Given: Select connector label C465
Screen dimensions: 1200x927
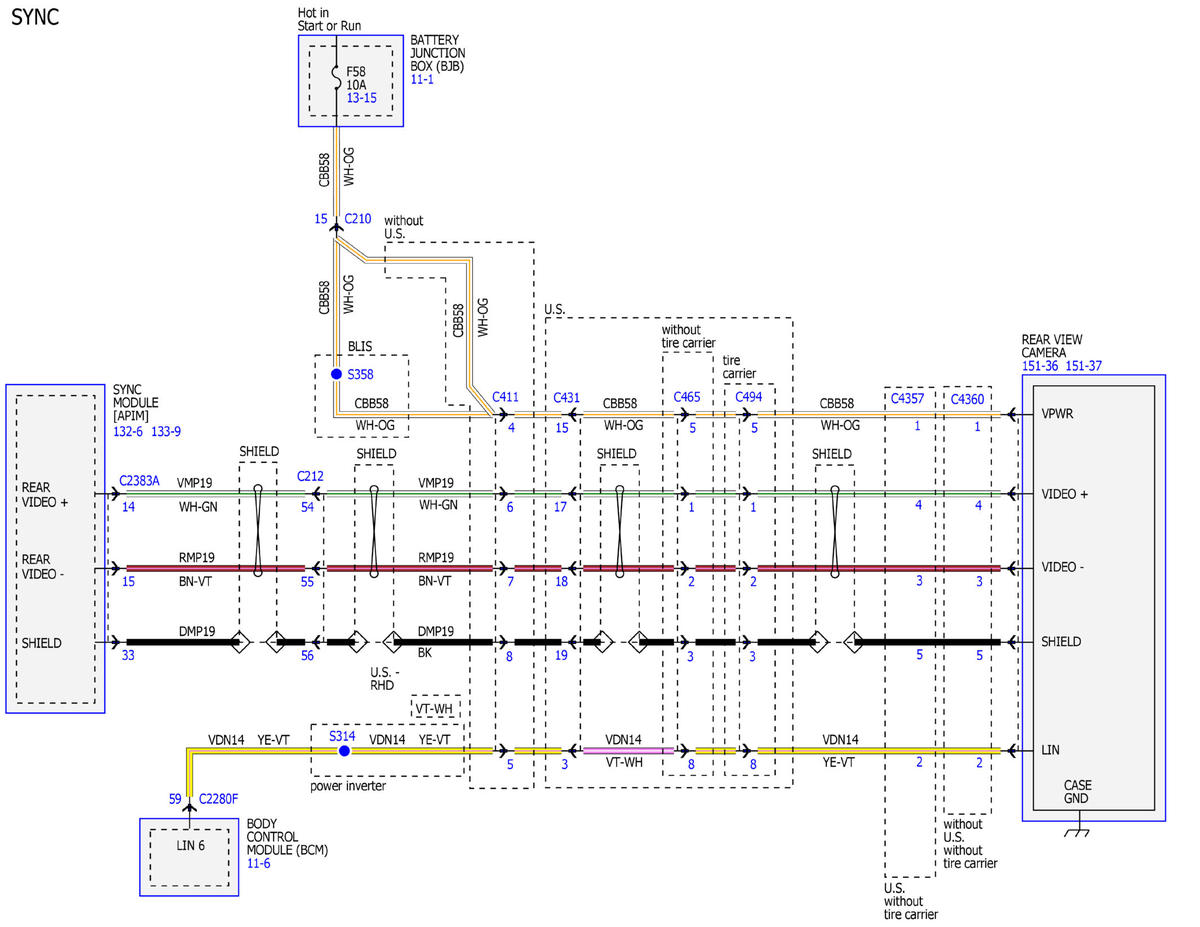Looking at the screenshot, I should click(x=687, y=397).
